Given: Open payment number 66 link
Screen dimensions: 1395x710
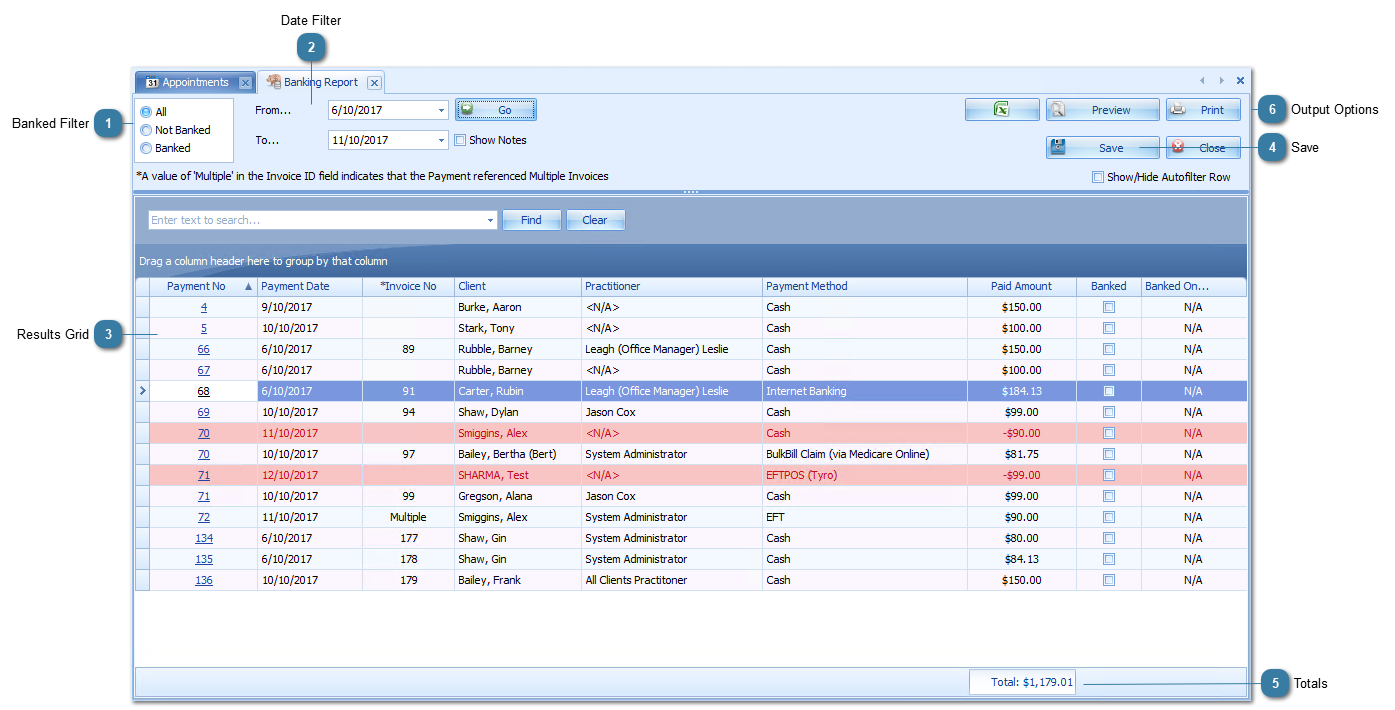Looking at the screenshot, I should (x=204, y=349).
